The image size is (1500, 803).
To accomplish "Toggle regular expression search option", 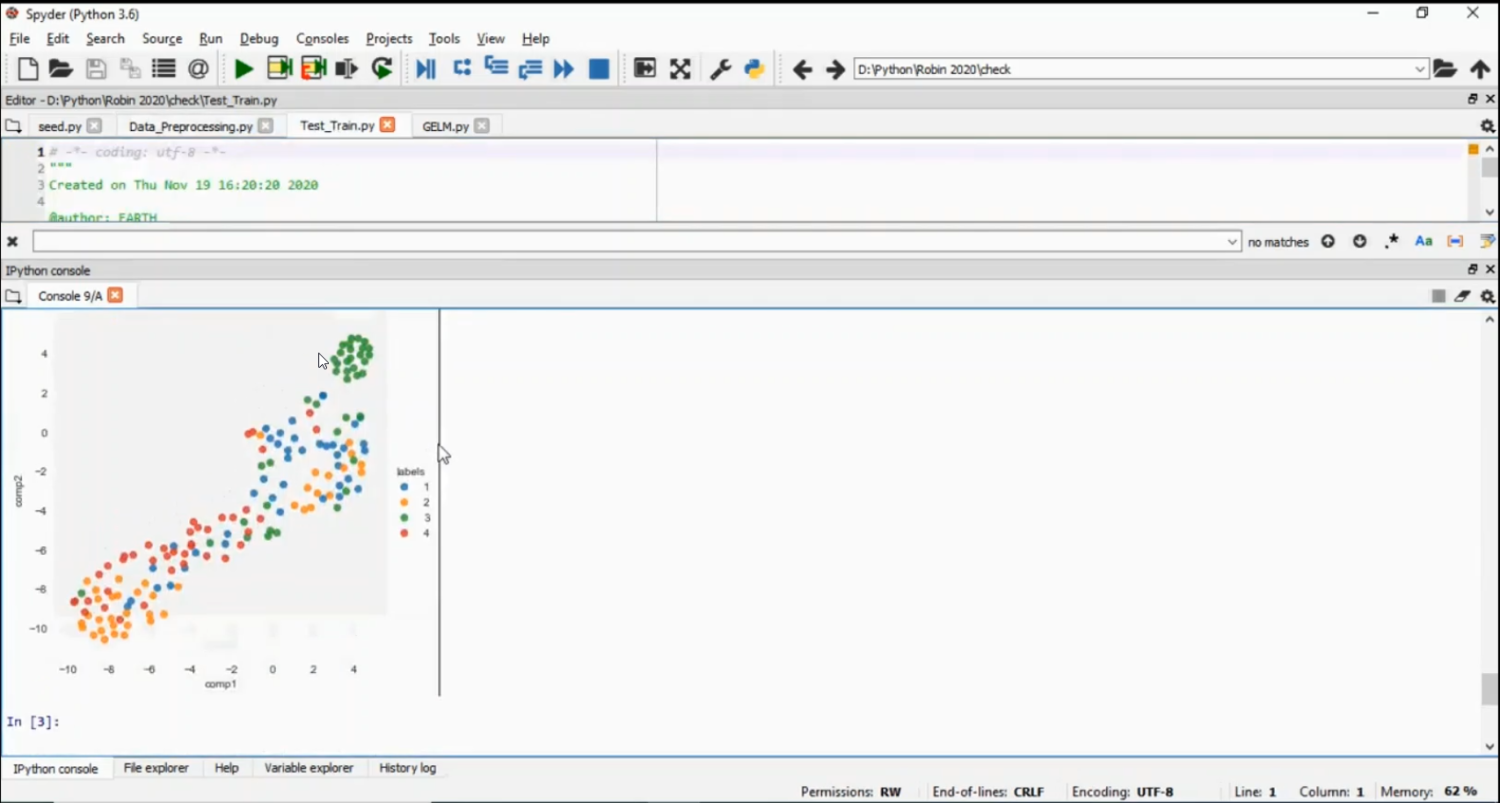I will 1391,242.
